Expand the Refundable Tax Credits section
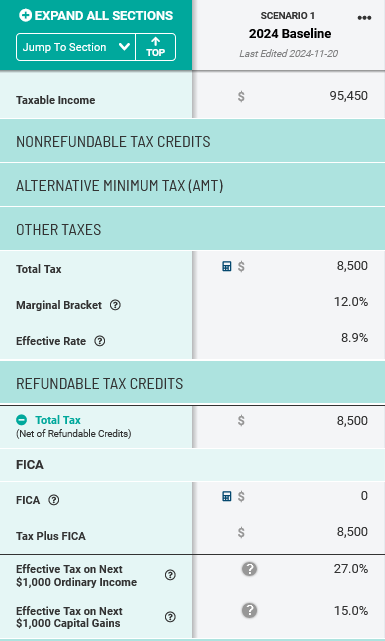 [192, 383]
